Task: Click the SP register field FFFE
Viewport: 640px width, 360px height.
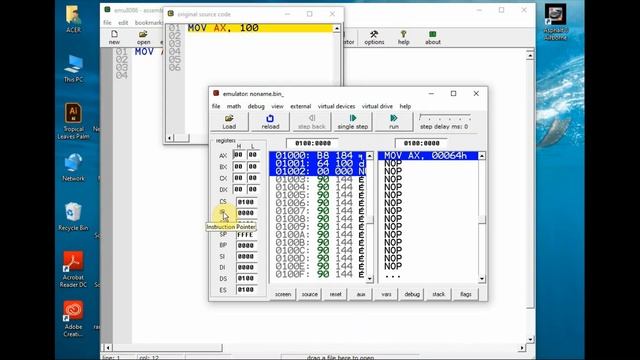Action: click(x=247, y=235)
